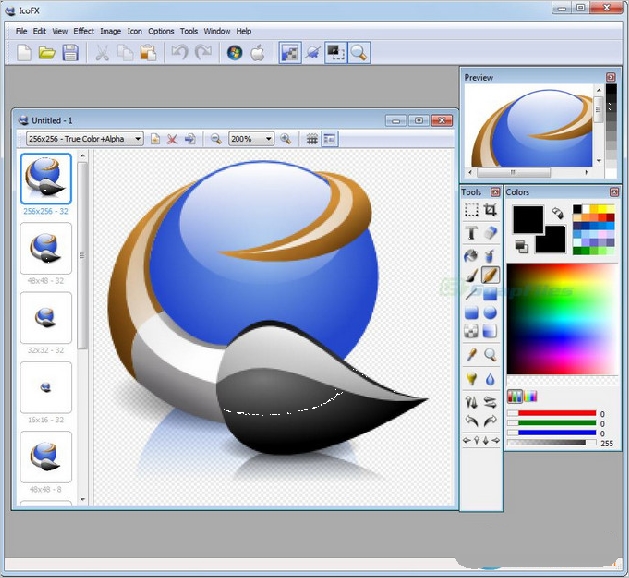Switch color sliders to HSB mode
The image size is (629, 578).
pyautogui.click(x=530, y=396)
